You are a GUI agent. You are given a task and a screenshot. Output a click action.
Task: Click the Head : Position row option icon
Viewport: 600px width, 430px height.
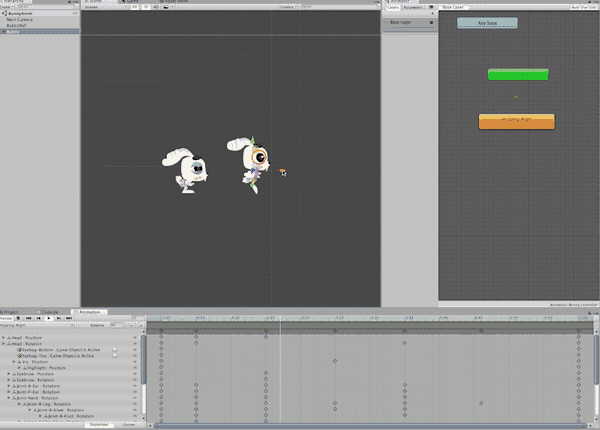click(135, 338)
